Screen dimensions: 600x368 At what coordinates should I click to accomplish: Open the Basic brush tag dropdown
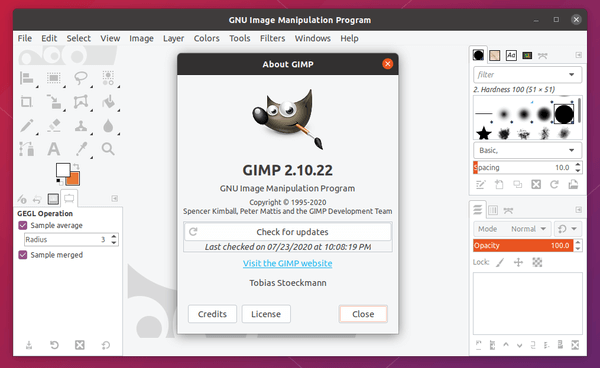[527, 150]
